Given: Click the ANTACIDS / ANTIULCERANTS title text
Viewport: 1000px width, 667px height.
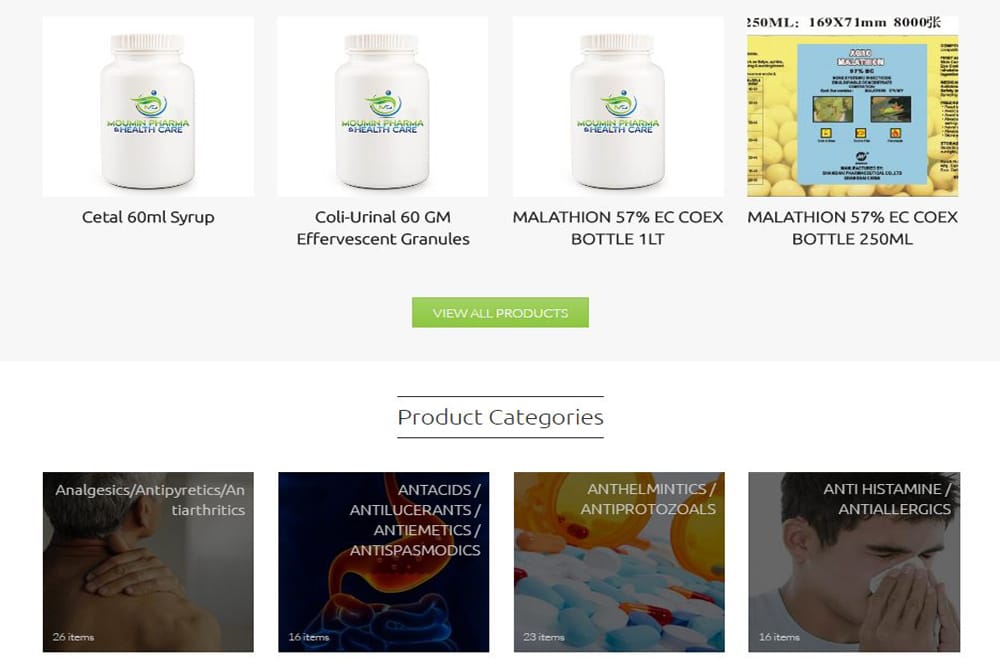Looking at the screenshot, I should (x=415, y=520).
